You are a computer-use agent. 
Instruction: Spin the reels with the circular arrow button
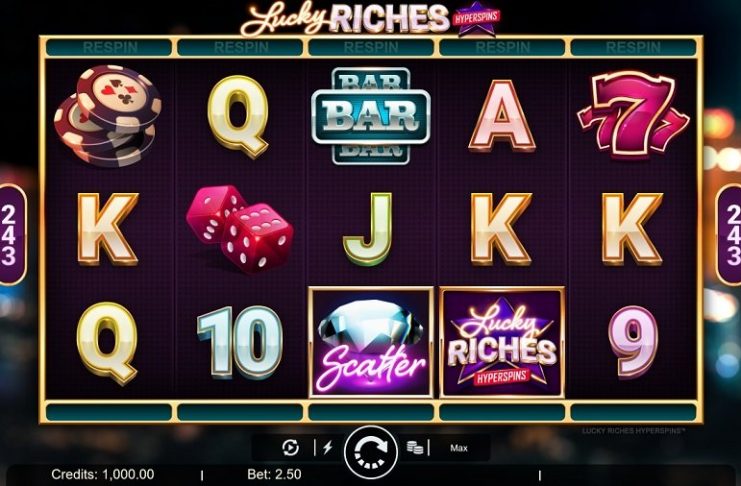[371, 452]
